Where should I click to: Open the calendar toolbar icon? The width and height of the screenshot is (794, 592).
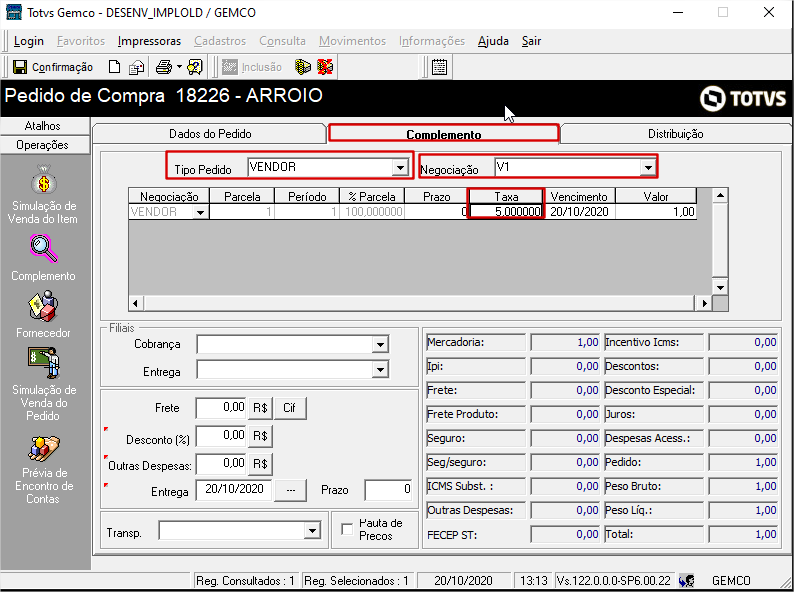440,67
